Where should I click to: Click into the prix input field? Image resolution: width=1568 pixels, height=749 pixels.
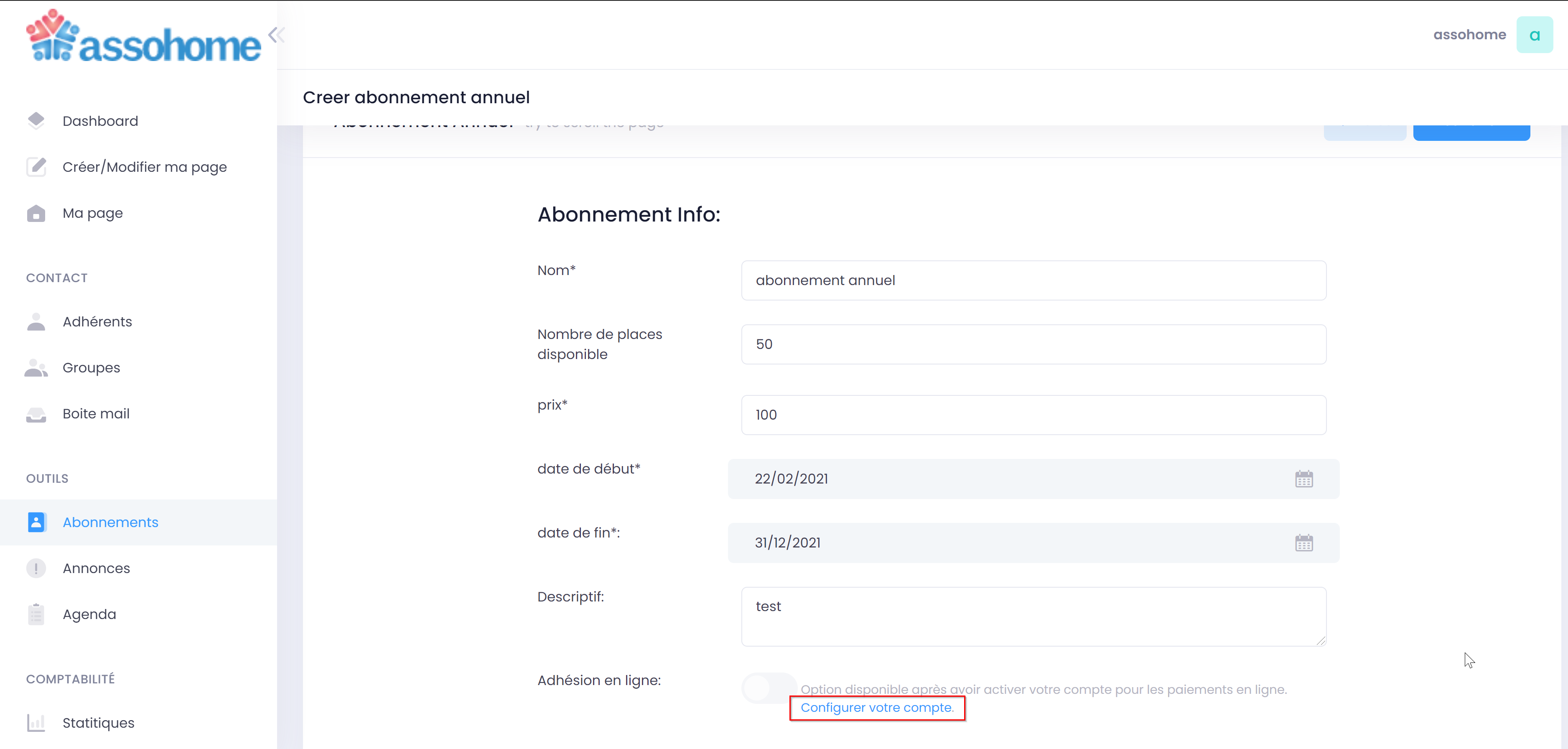click(x=1033, y=415)
